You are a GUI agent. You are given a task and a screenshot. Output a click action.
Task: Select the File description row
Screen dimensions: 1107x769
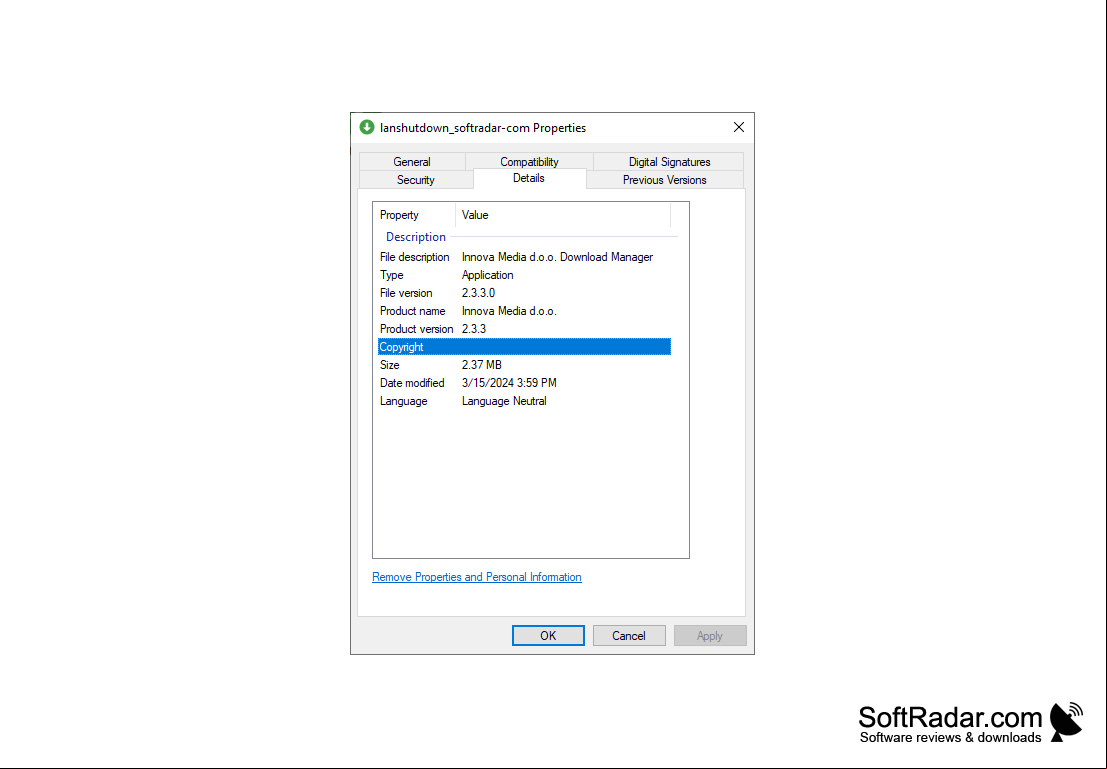coord(524,257)
